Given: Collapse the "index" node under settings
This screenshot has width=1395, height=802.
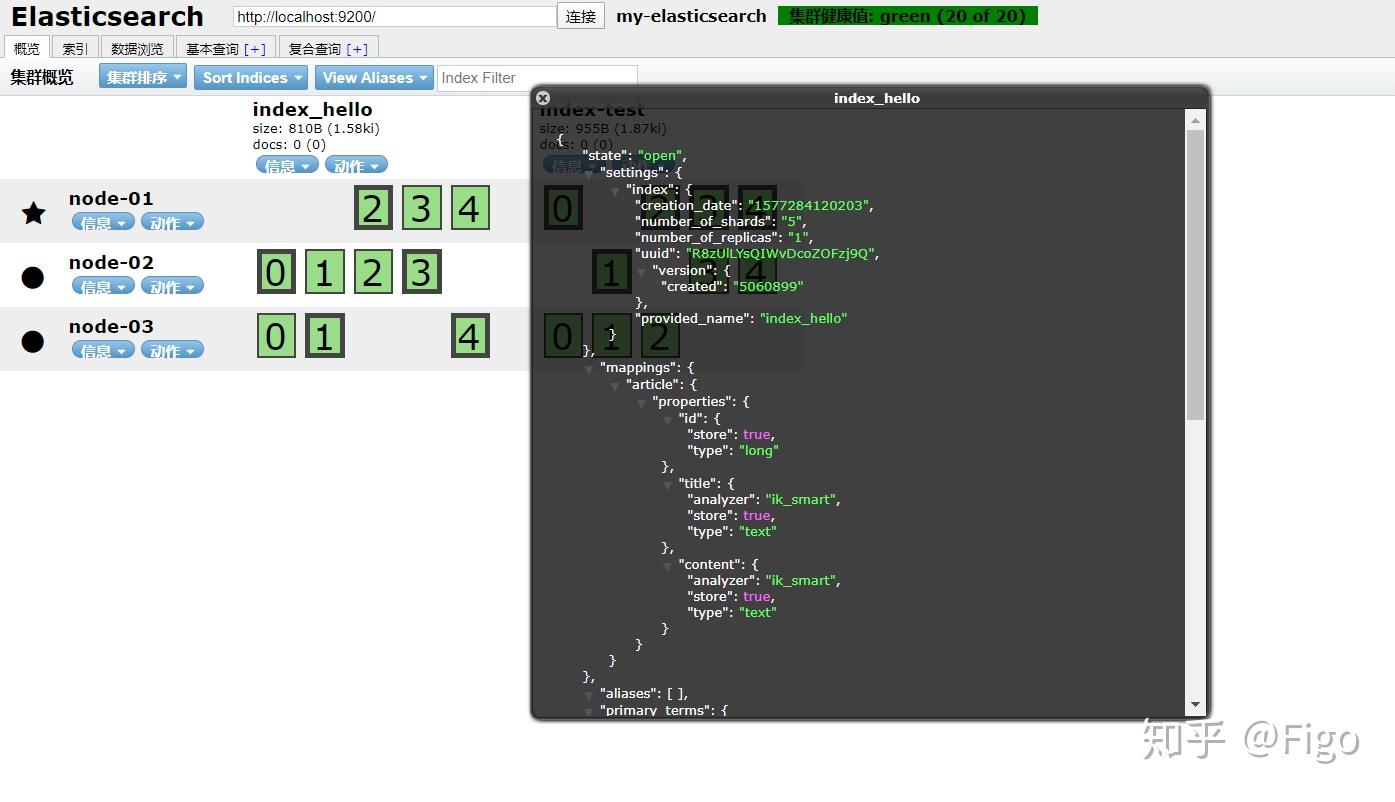Looking at the screenshot, I should 615,190.
